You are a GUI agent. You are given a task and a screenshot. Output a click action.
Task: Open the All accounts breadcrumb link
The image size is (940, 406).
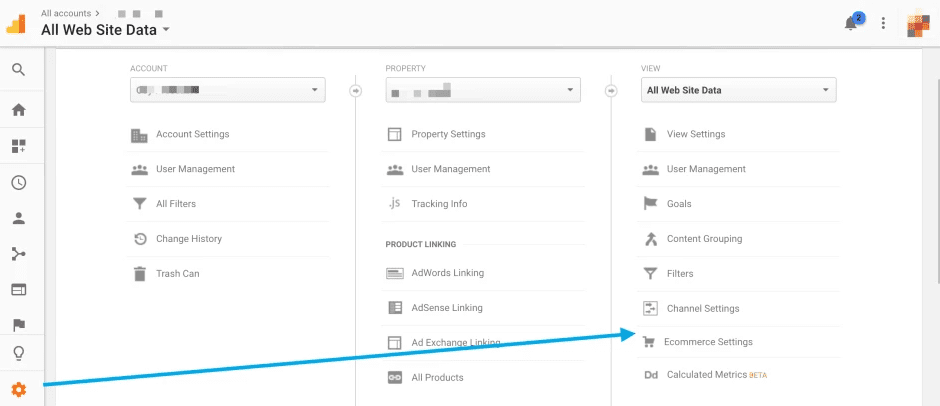point(66,13)
